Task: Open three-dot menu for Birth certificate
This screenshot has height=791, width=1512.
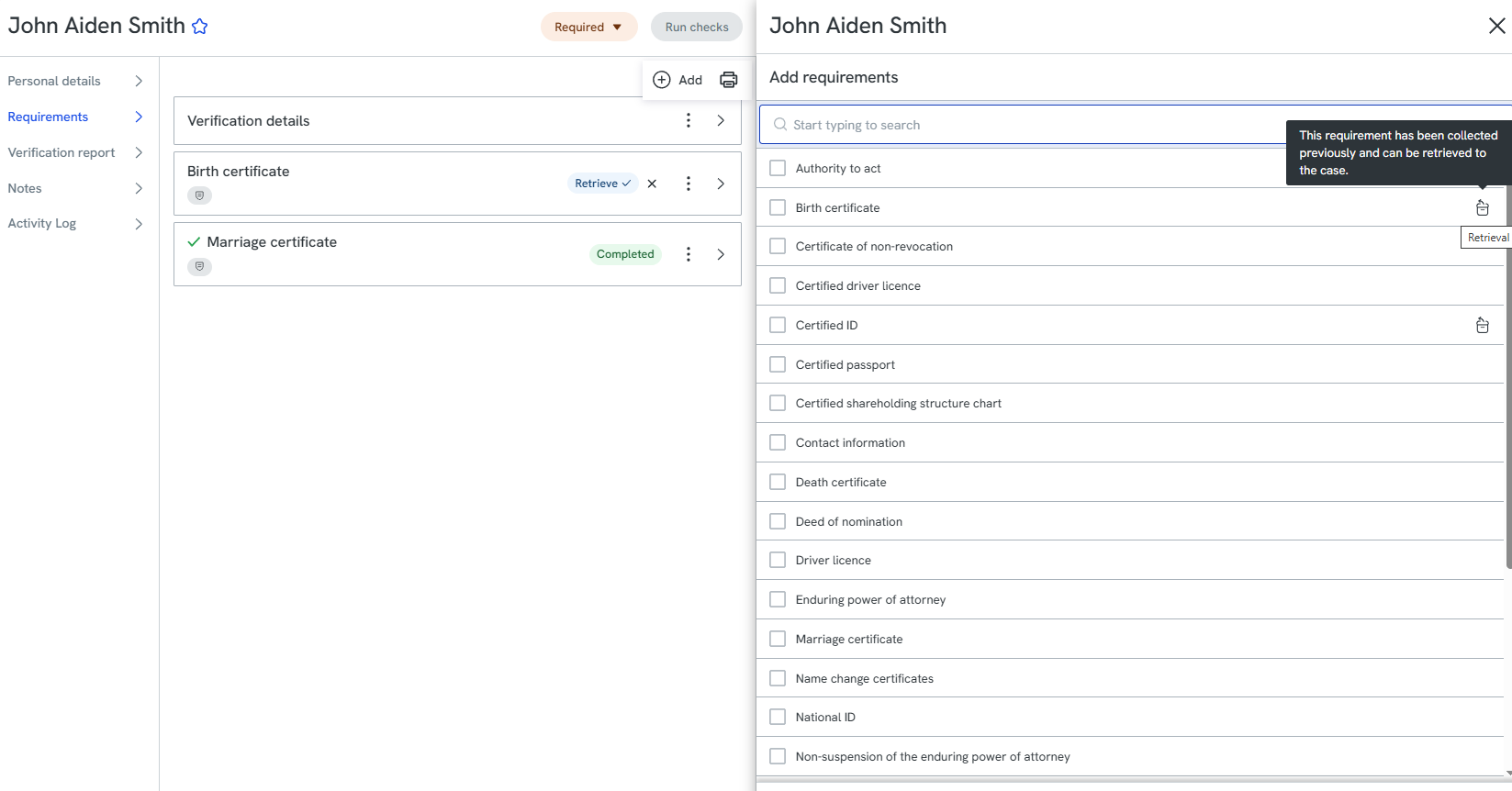Action: (x=689, y=184)
